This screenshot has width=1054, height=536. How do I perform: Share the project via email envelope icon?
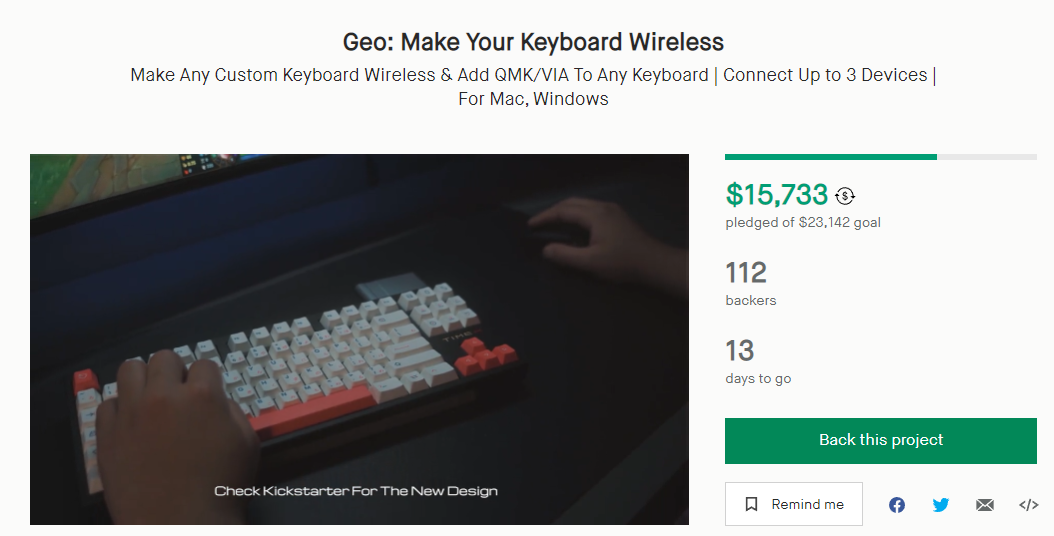(x=985, y=505)
